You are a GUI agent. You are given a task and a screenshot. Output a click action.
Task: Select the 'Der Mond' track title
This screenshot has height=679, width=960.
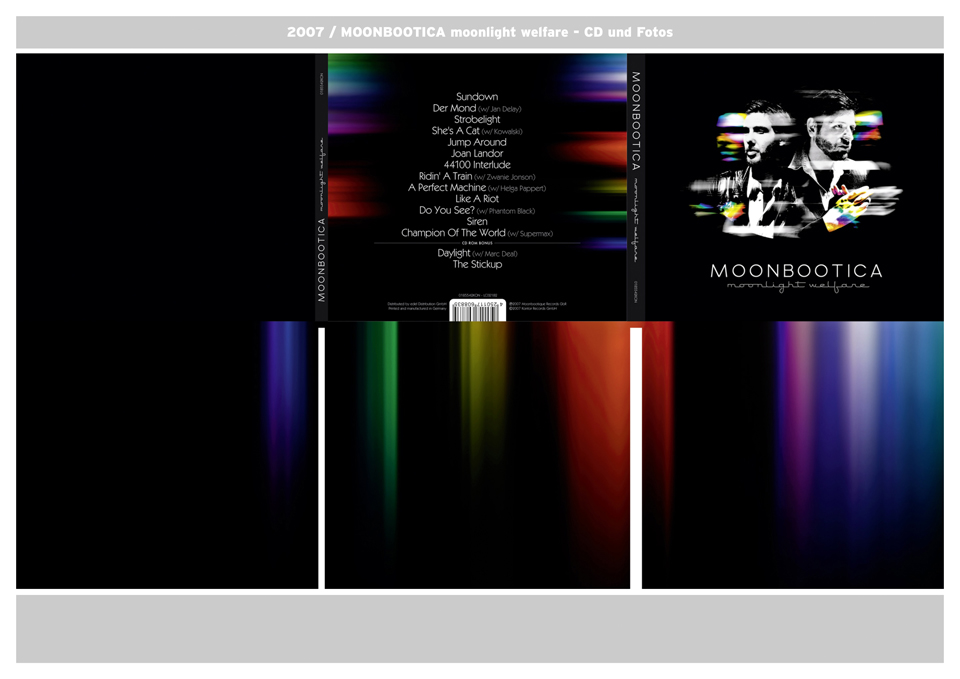click(455, 108)
